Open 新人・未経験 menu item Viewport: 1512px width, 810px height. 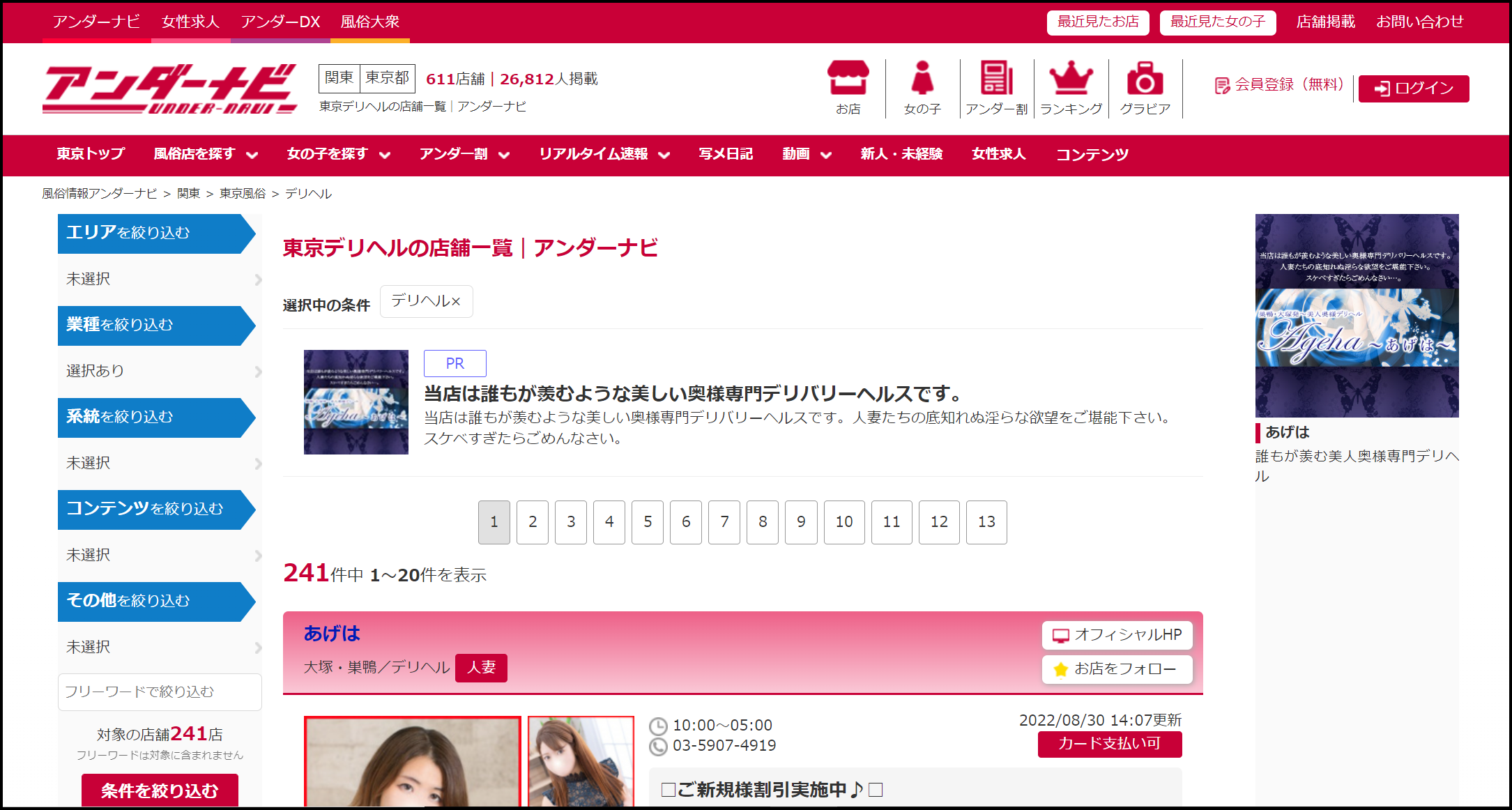click(x=901, y=154)
